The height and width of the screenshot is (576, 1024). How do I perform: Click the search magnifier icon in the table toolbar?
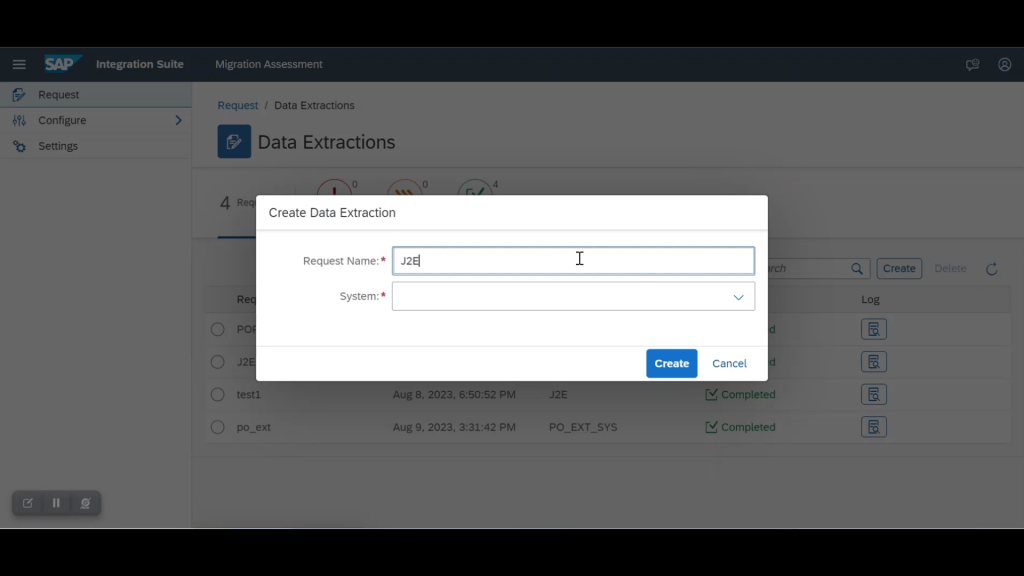pos(857,268)
